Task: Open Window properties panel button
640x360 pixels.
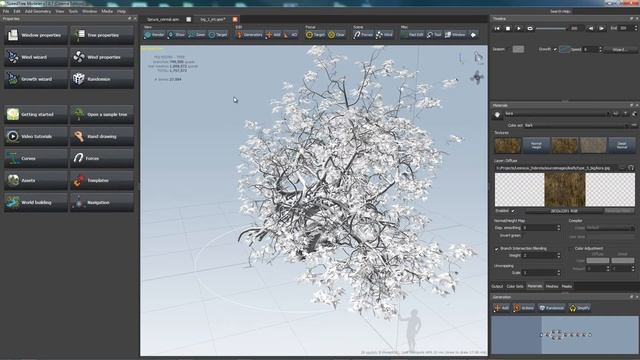Action: coord(36,35)
